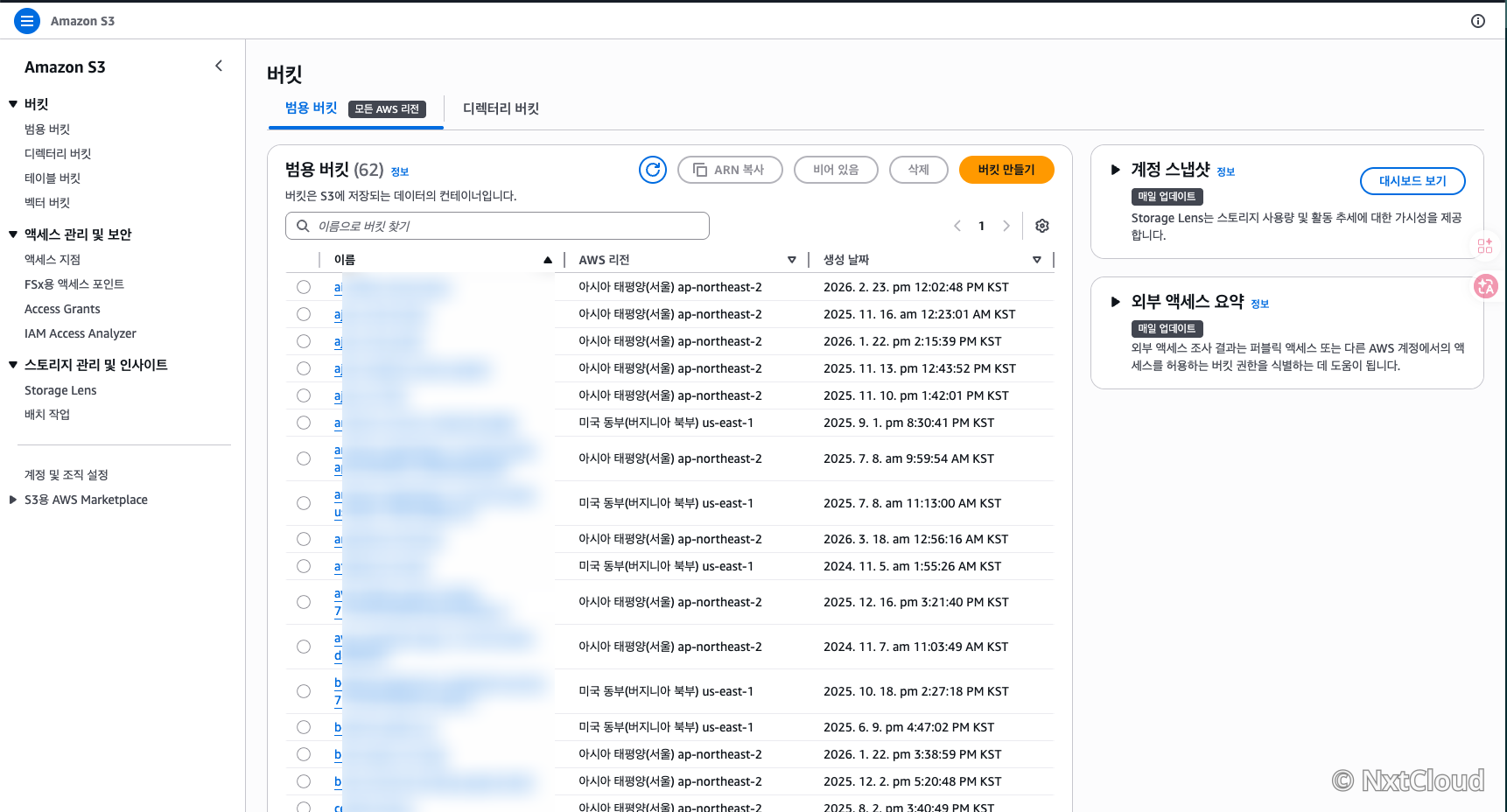Screen dimensions: 1507x812
Task: Open 배치 작업 in the sidebar
Action: [x=47, y=414]
